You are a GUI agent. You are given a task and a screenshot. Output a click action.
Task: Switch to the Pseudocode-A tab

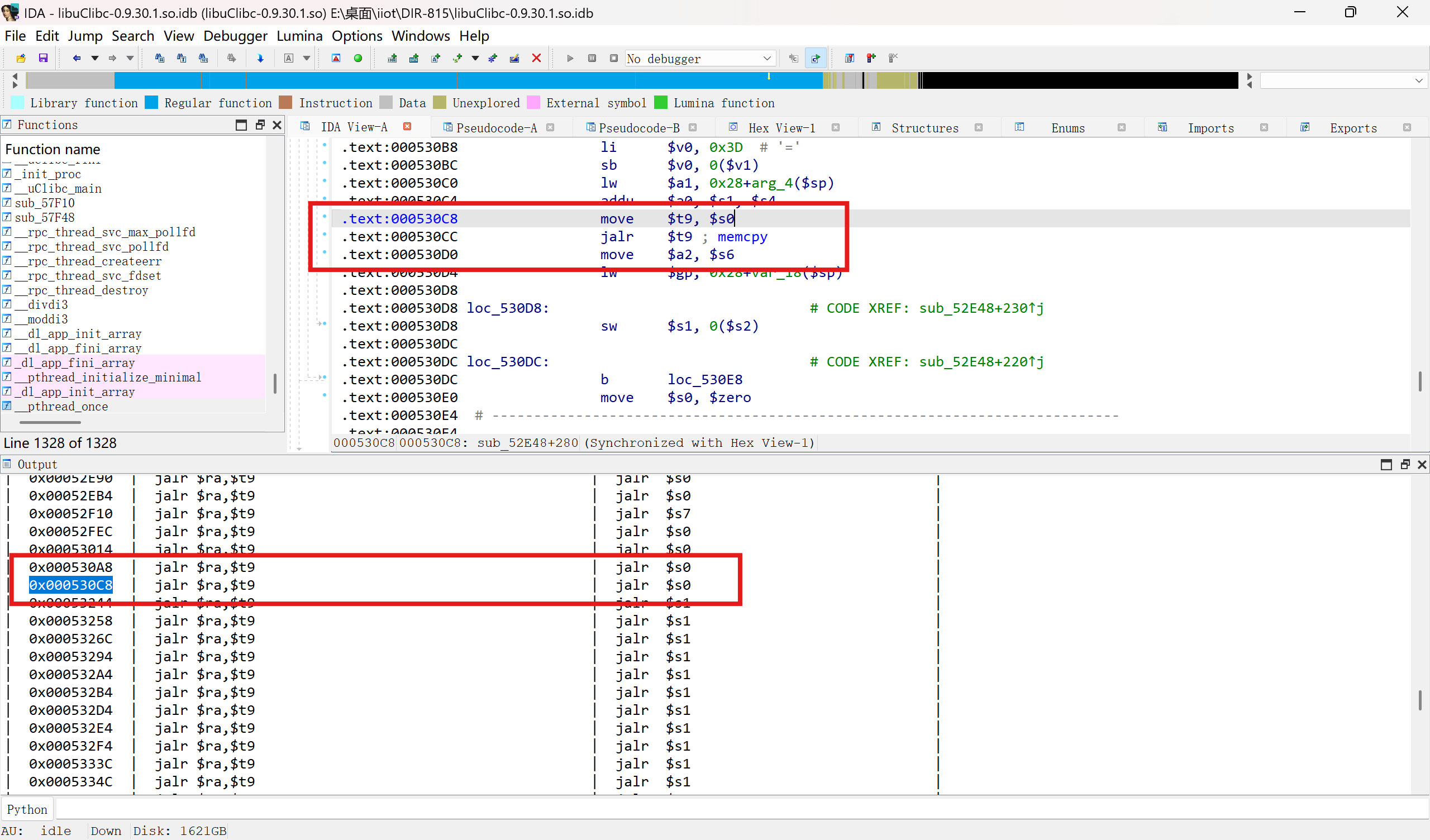[497, 128]
